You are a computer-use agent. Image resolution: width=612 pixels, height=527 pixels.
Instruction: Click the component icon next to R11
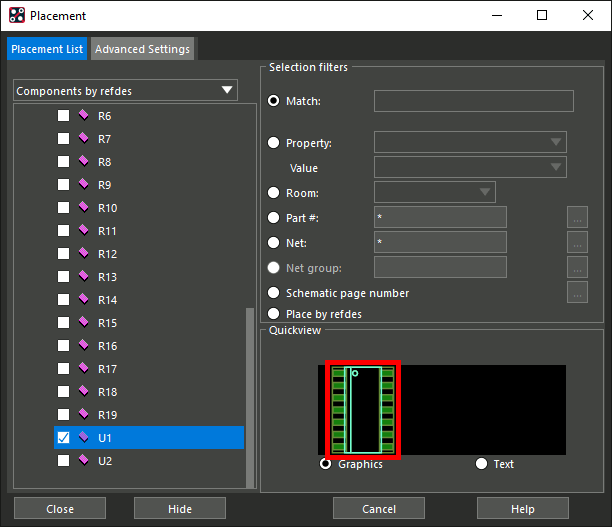point(83,230)
